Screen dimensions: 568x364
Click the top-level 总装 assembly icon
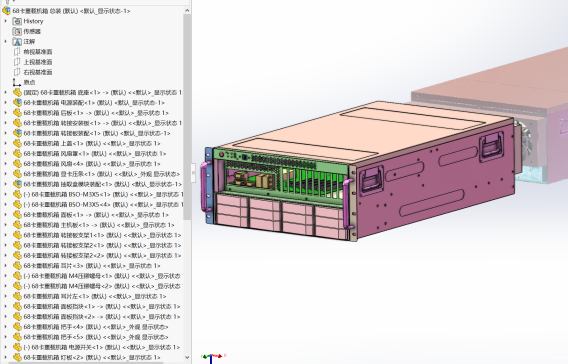coord(6,11)
